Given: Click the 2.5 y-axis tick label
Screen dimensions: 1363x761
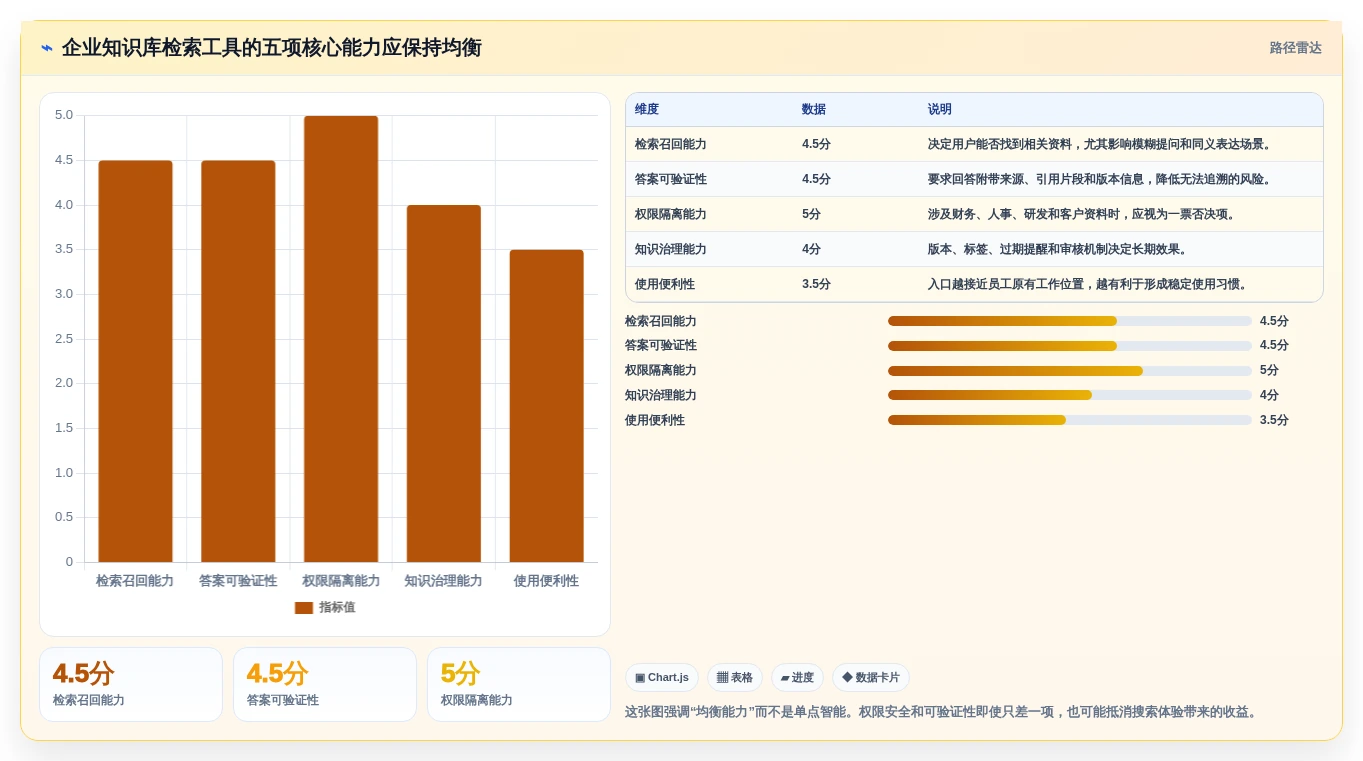Looking at the screenshot, I should (64, 339).
